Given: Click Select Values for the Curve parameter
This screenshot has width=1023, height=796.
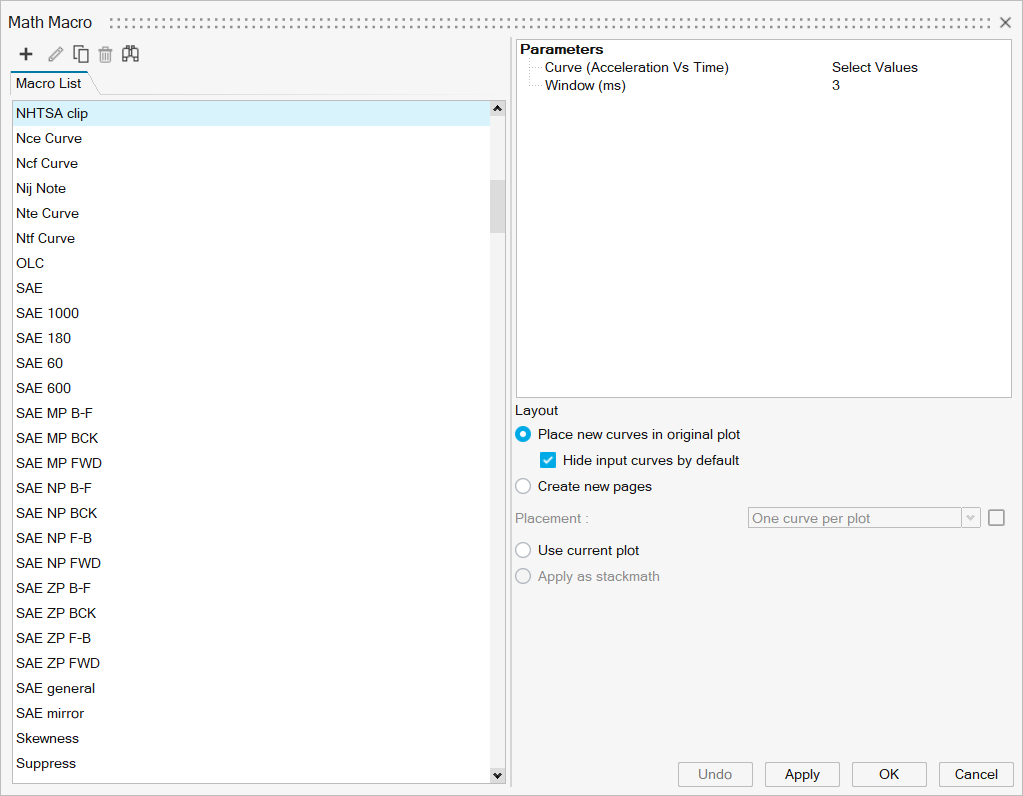Looking at the screenshot, I should [x=874, y=67].
